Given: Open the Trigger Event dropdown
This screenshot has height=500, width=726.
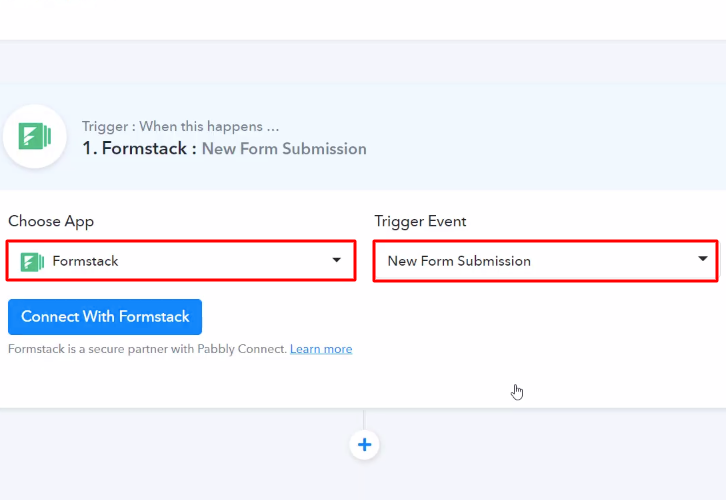Looking at the screenshot, I should coord(545,261).
